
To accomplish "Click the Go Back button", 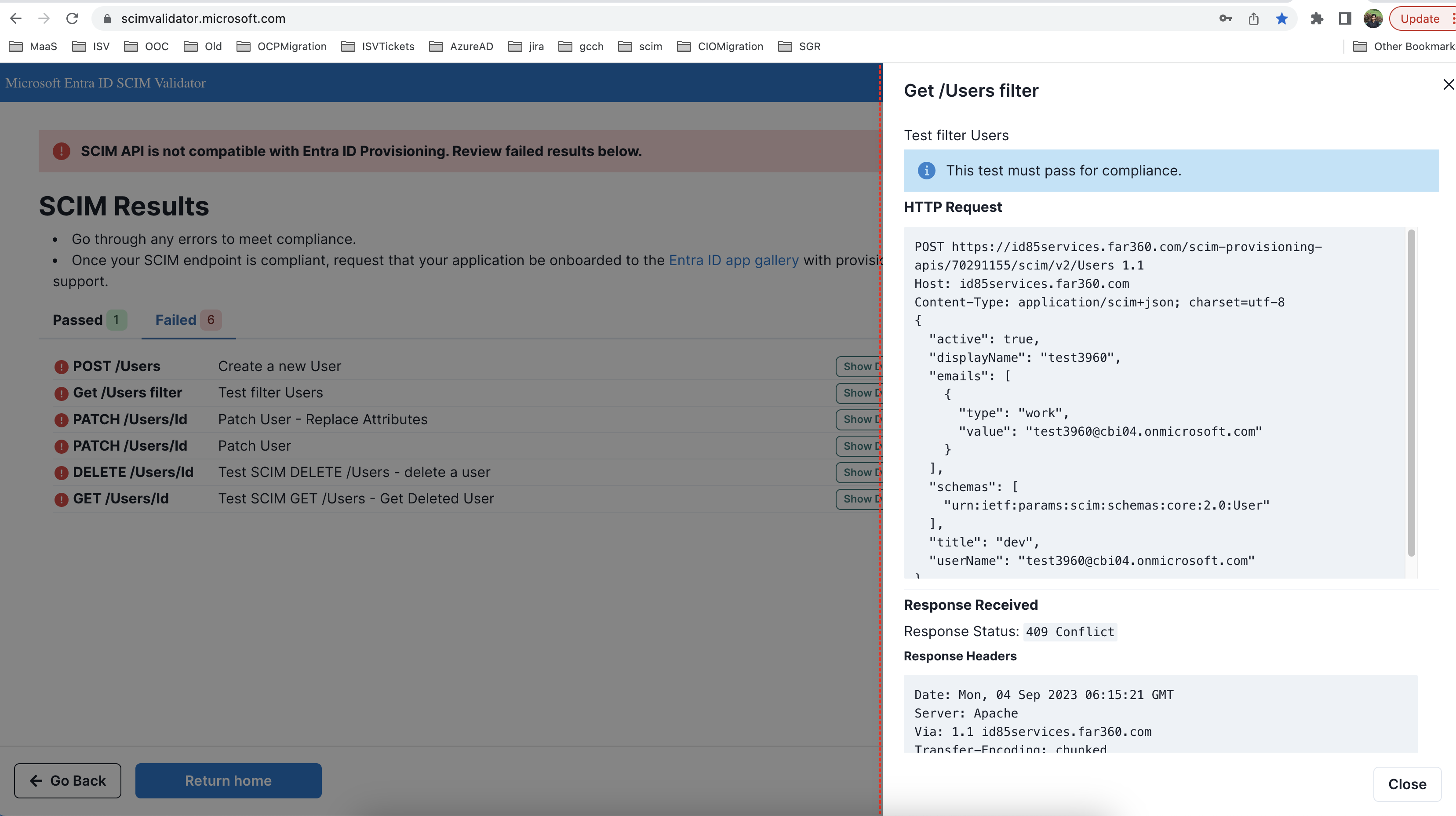I will click(x=67, y=780).
